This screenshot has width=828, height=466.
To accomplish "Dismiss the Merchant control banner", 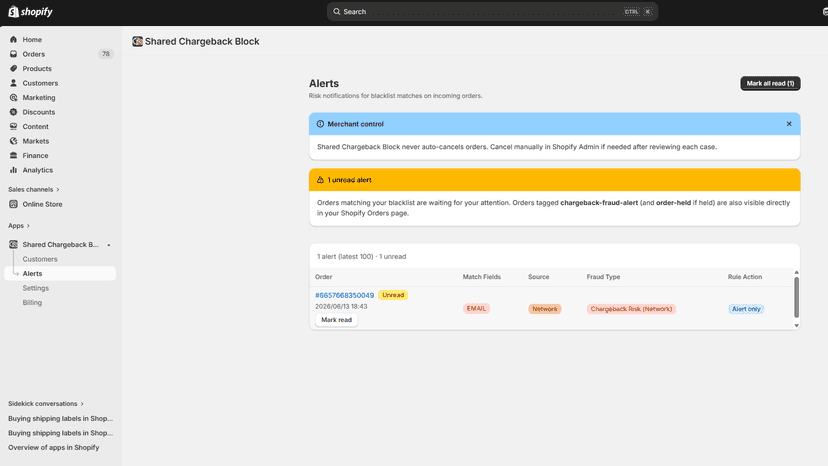I will point(789,124).
